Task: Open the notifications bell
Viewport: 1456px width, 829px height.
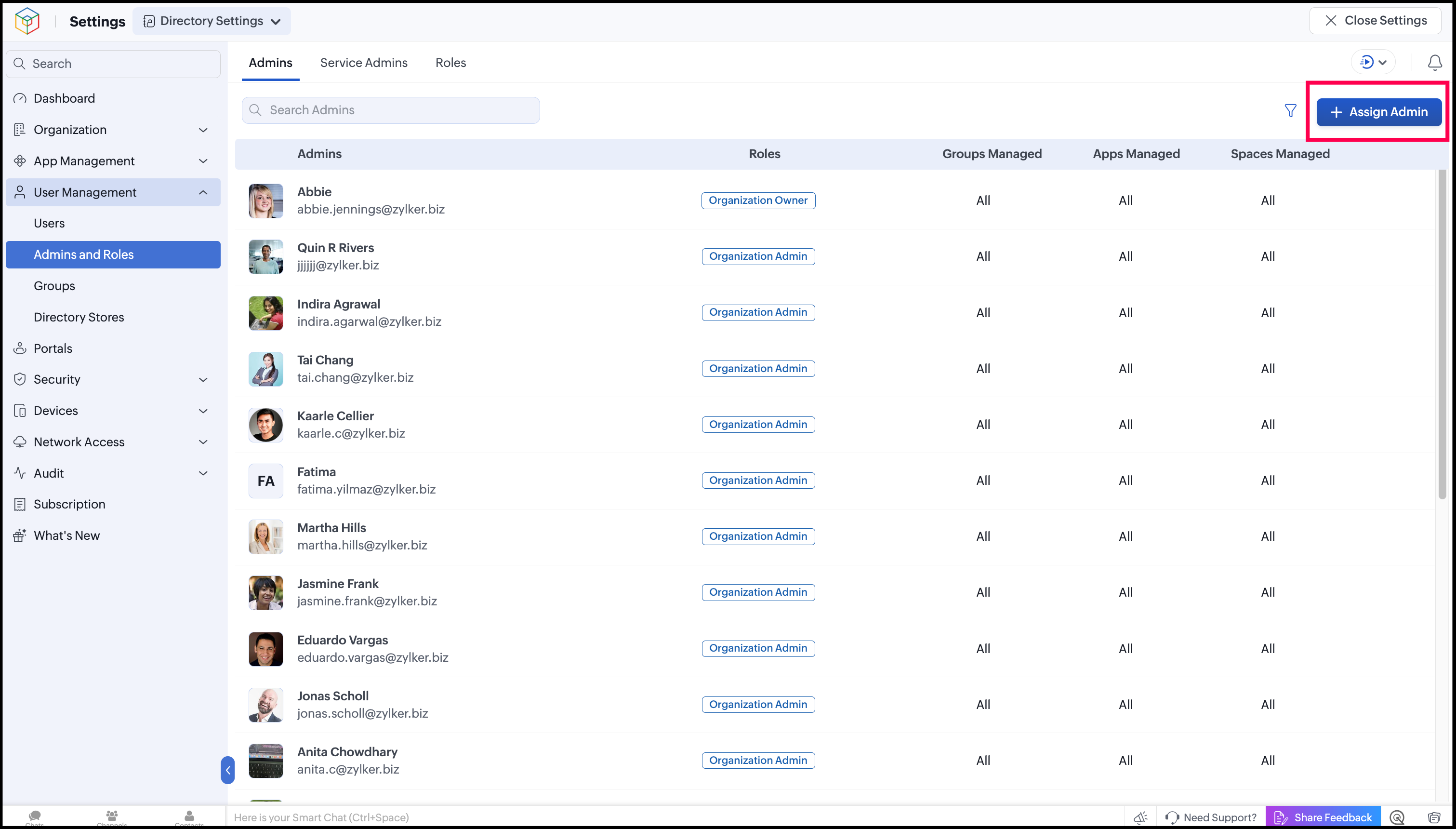Action: [1434, 62]
